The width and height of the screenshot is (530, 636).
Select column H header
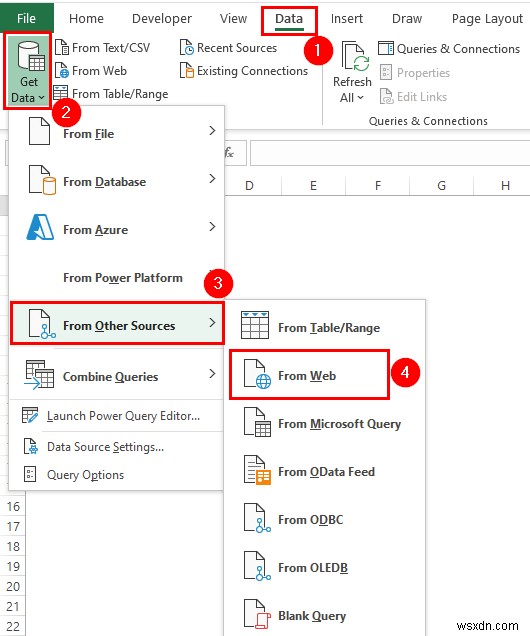click(505, 186)
